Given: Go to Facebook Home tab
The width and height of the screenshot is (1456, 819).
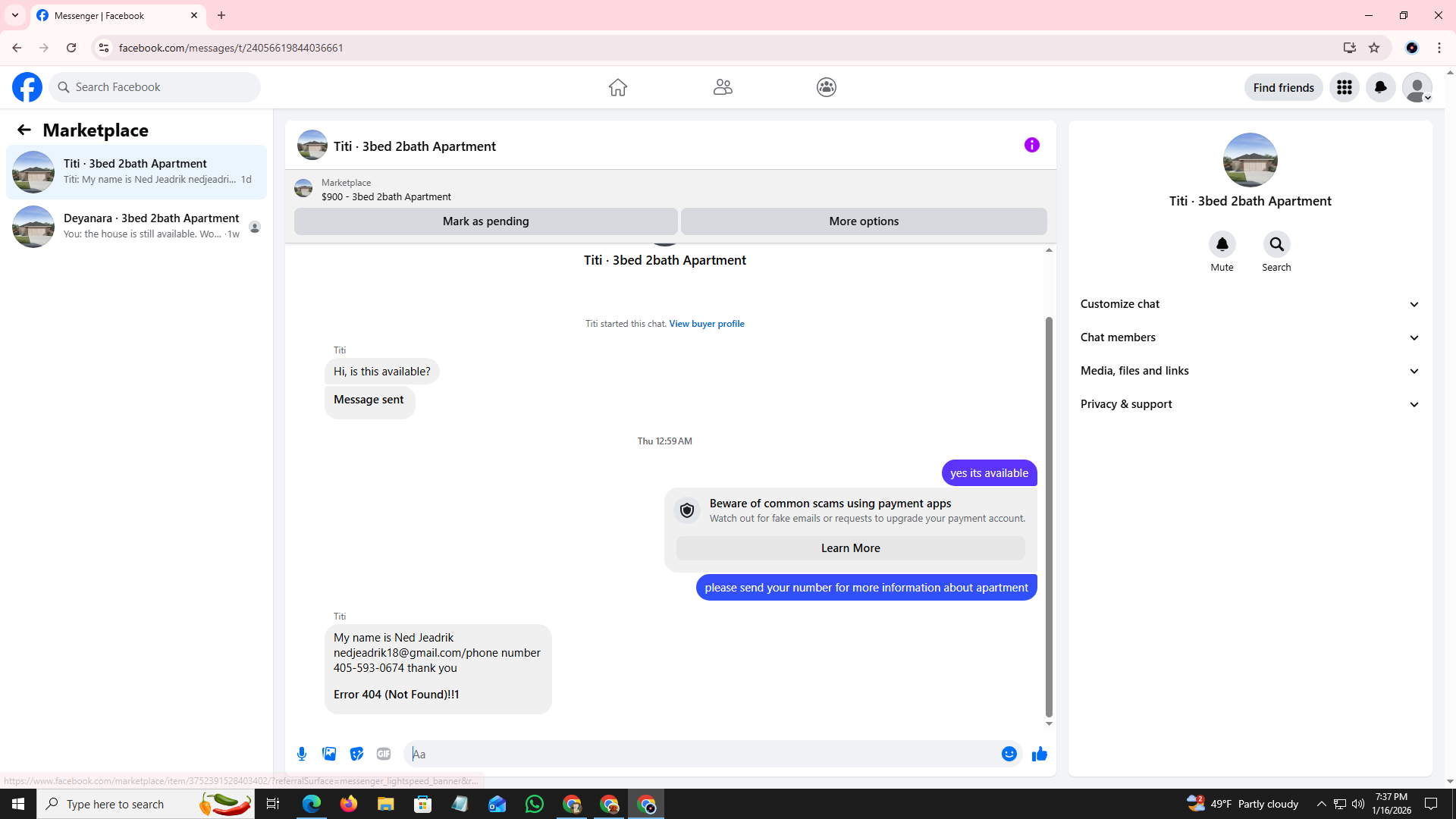Looking at the screenshot, I should [x=617, y=87].
